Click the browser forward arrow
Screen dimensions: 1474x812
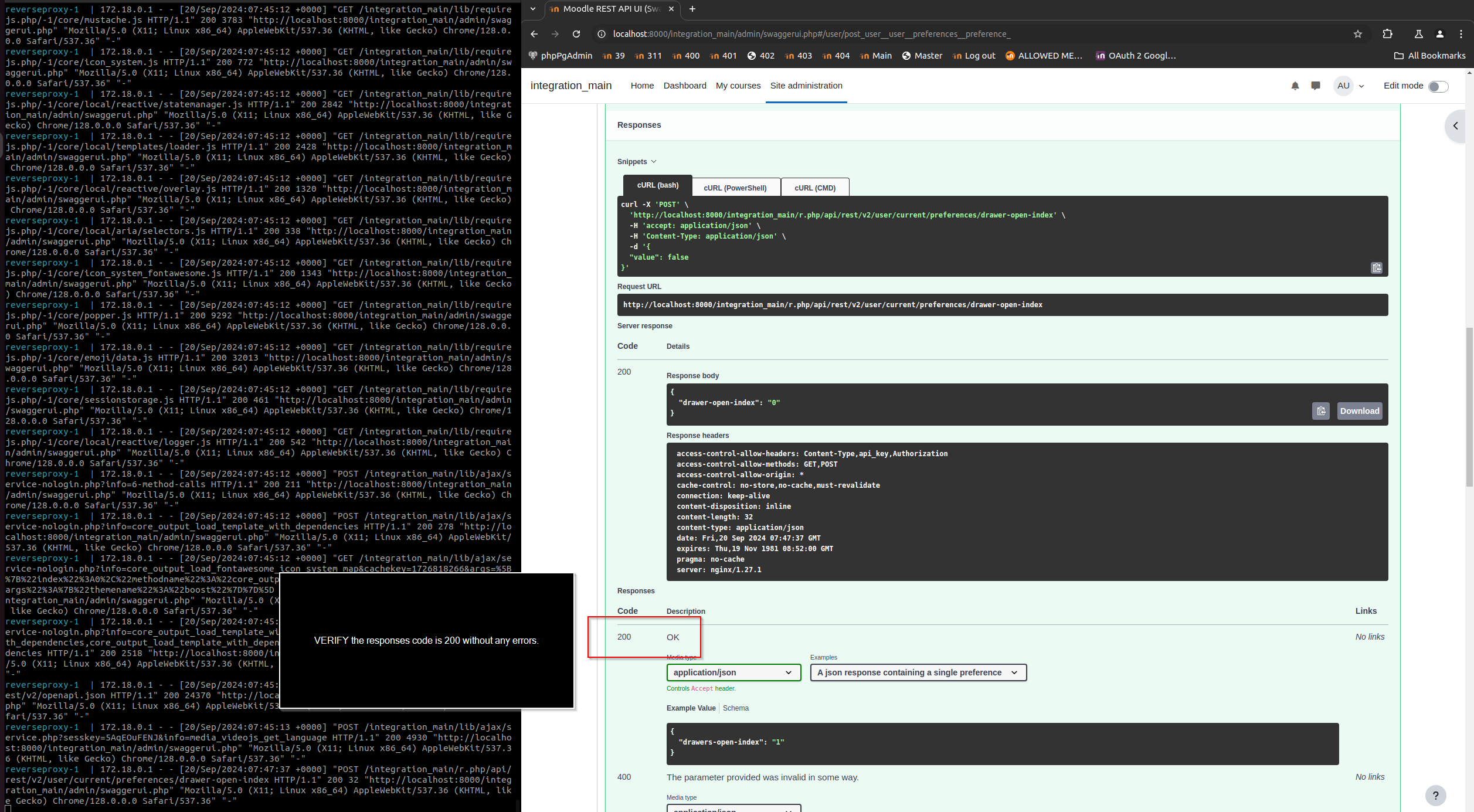click(555, 34)
